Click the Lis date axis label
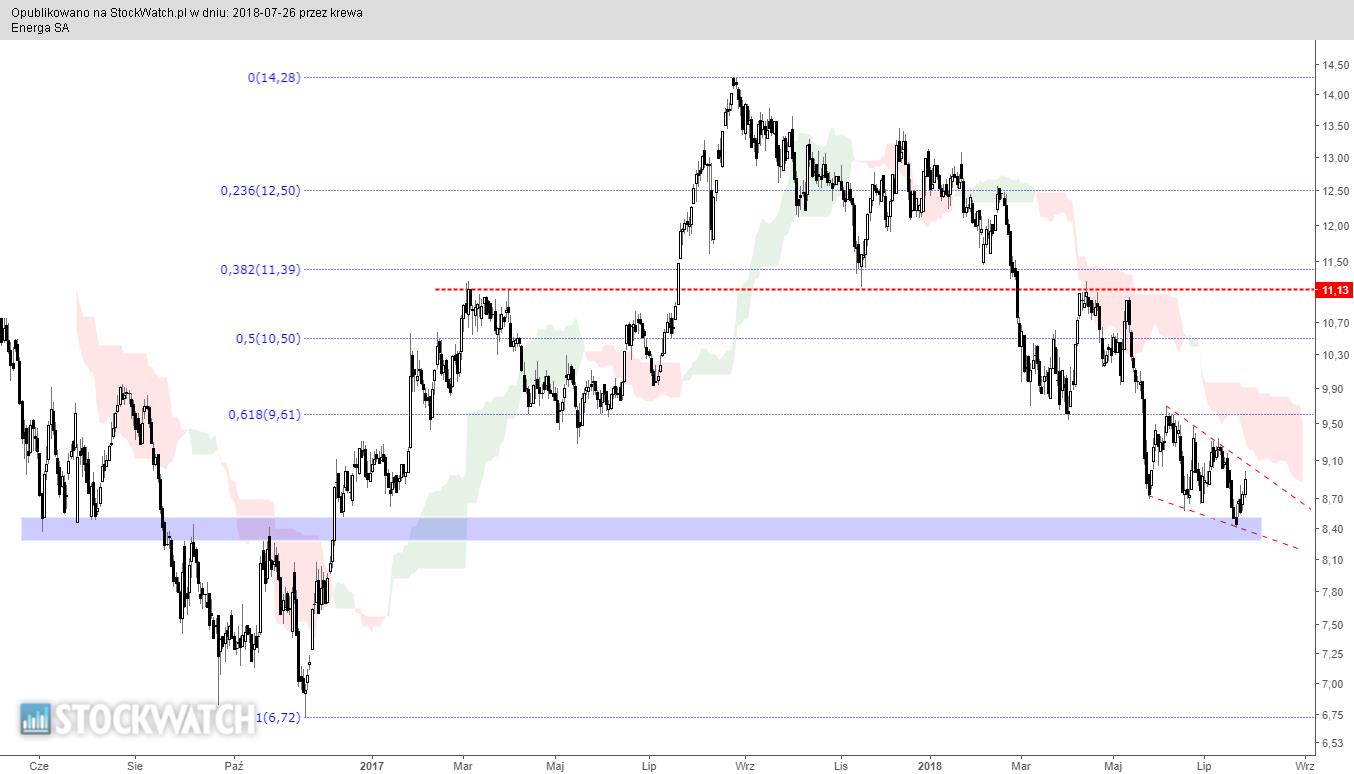This screenshot has width=1354, height=774. pos(841,766)
